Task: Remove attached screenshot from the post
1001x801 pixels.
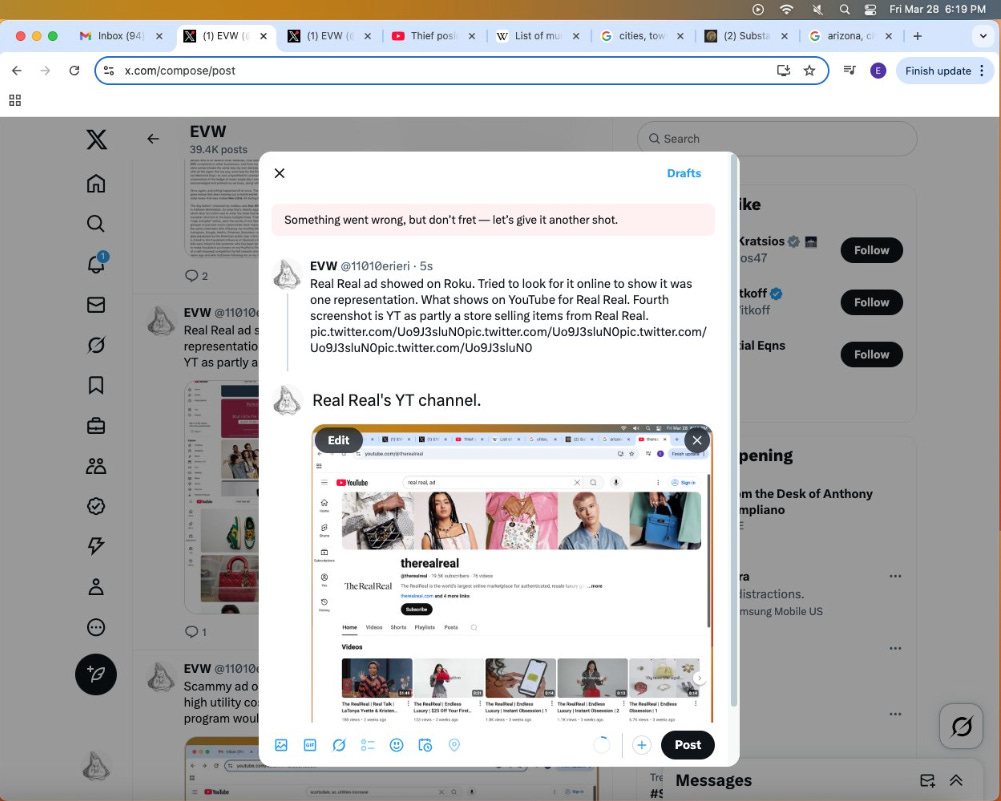Action: [697, 440]
